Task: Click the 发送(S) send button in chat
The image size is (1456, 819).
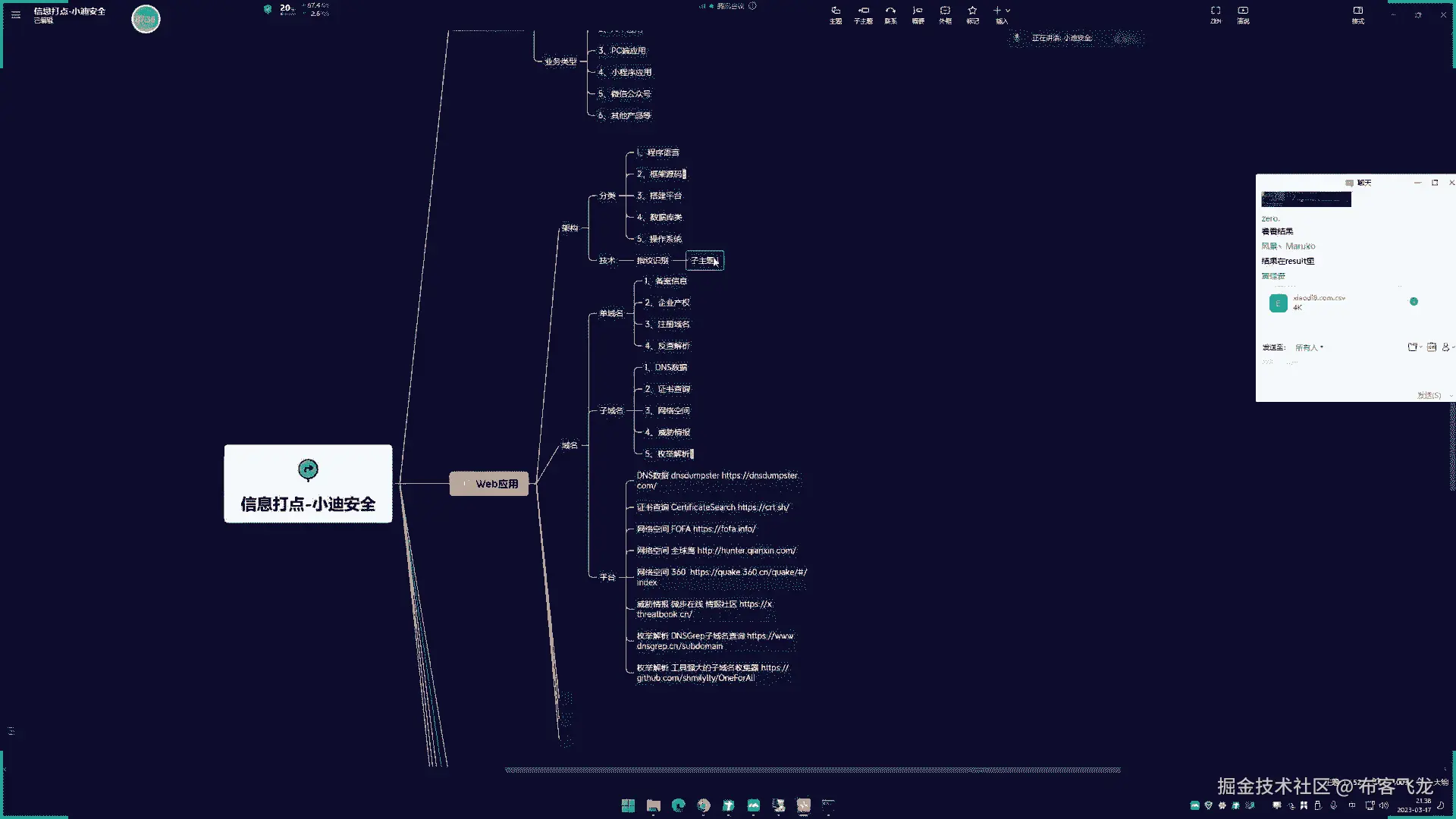Action: click(x=1428, y=395)
